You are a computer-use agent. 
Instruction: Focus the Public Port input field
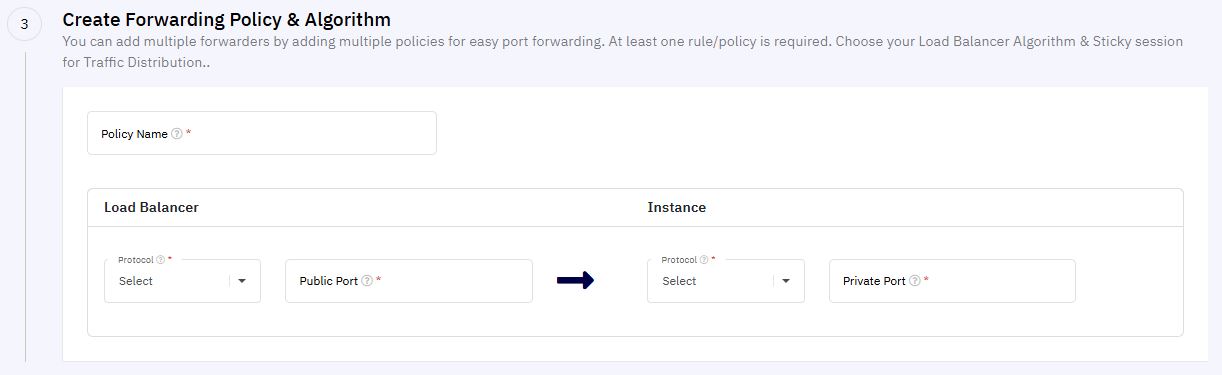408,281
